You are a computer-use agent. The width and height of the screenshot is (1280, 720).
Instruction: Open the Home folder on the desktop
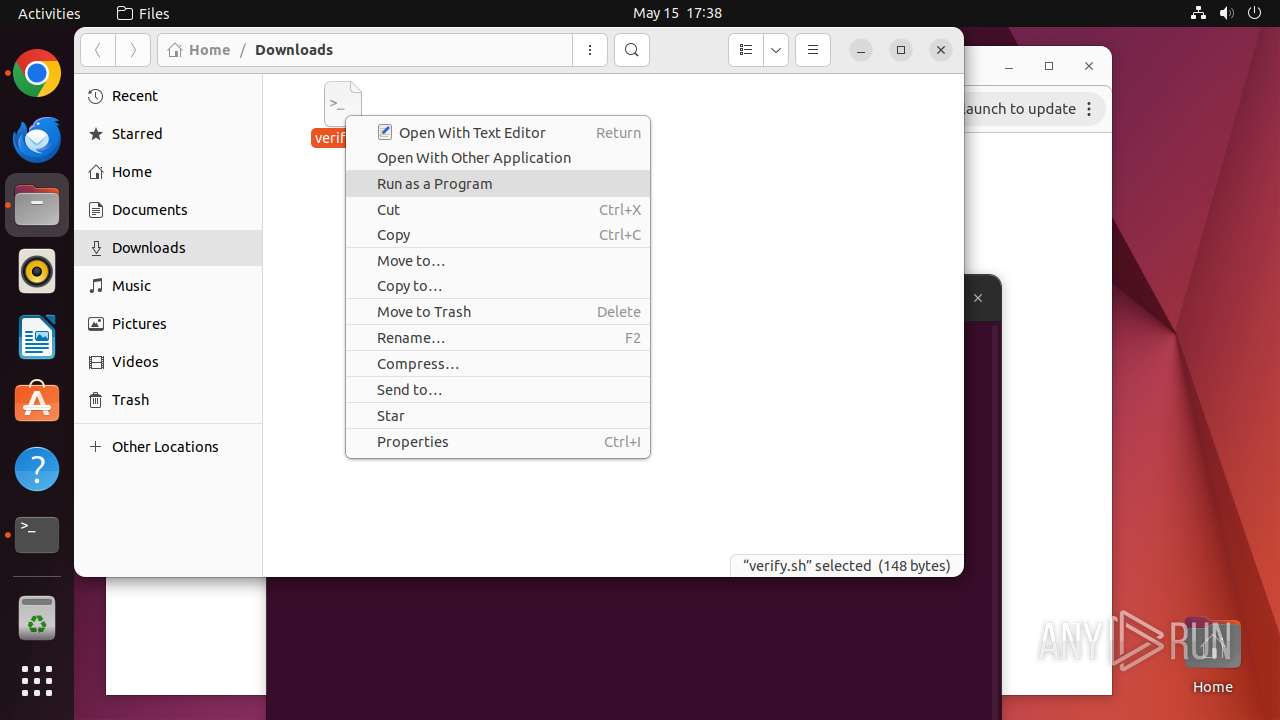(x=1212, y=657)
